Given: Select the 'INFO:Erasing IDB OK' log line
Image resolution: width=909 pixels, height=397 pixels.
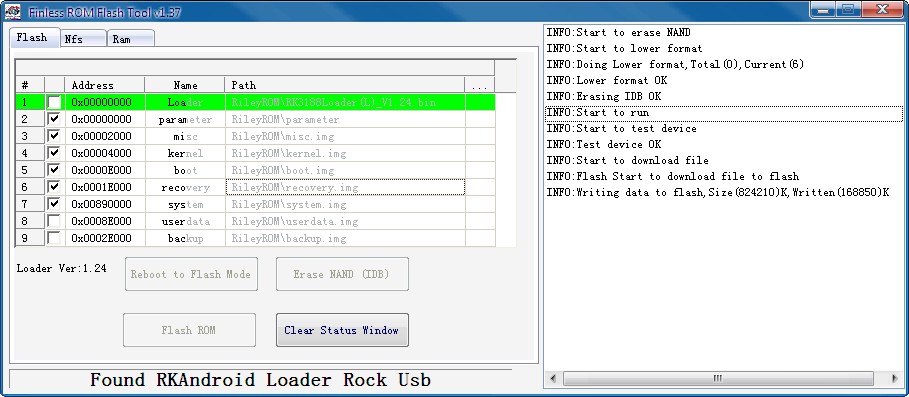Looking at the screenshot, I should tap(724, 96).
